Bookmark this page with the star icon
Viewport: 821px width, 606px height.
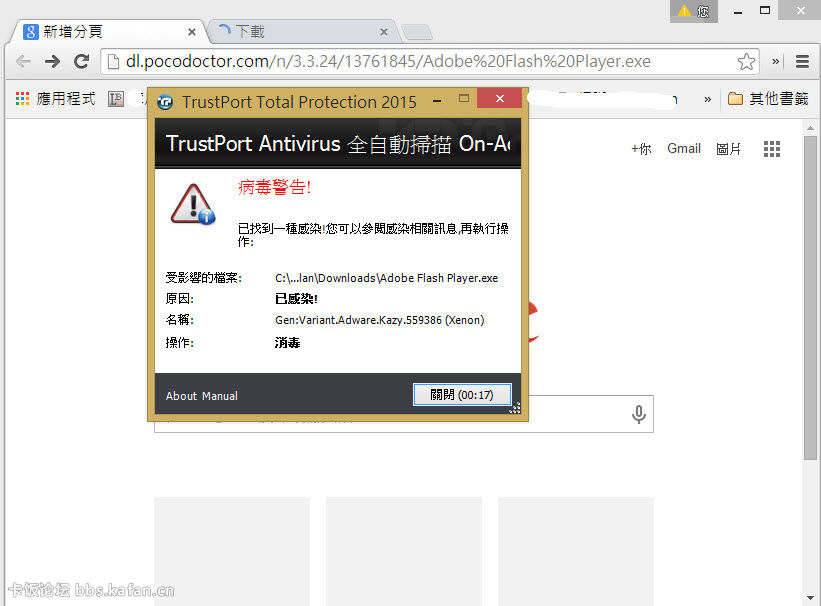pos(746,61)
